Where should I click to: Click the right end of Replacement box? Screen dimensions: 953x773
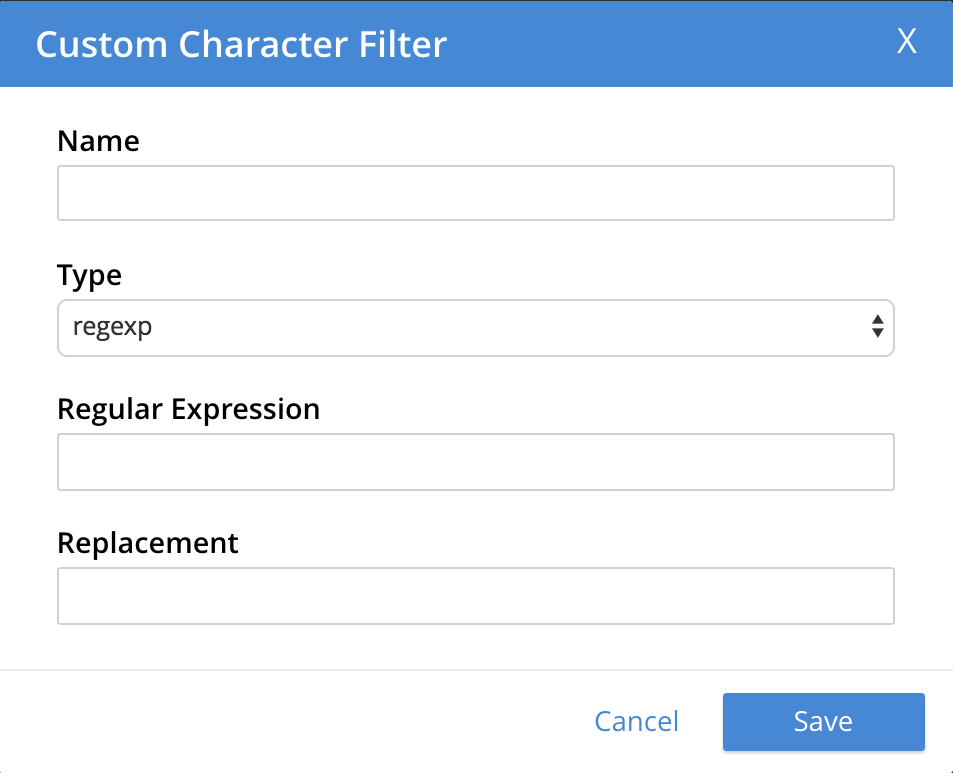click(870, 596)
